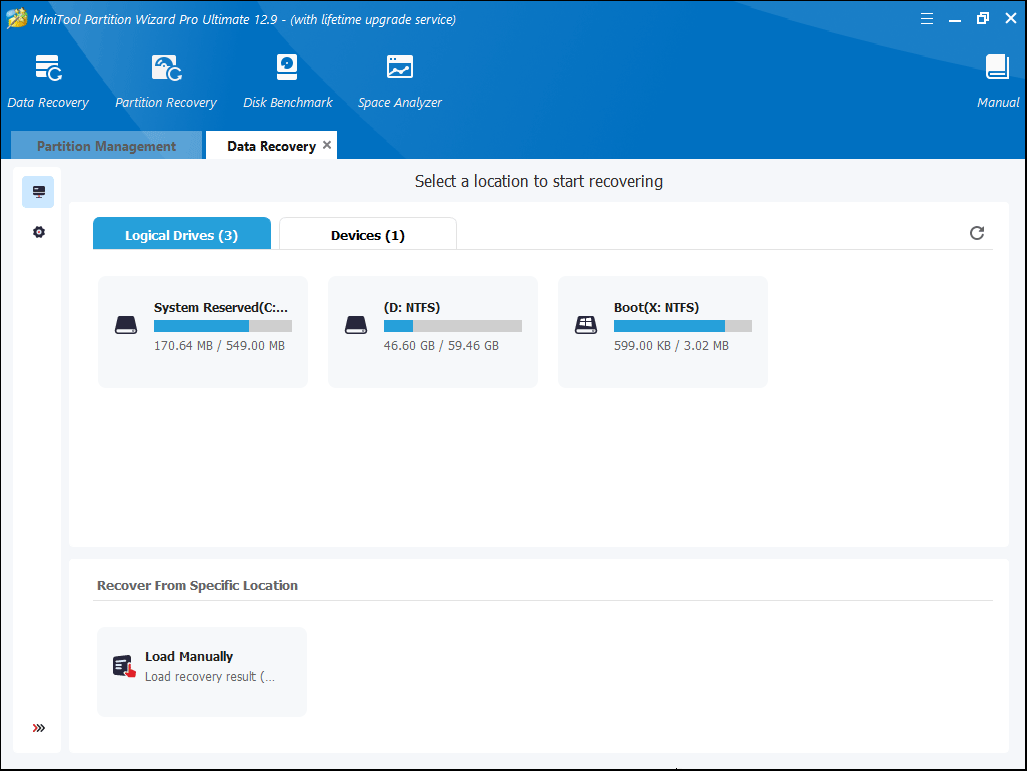Switch to the Partition Management tab
Screen dimensions: 1027x771
pos(106,146)
